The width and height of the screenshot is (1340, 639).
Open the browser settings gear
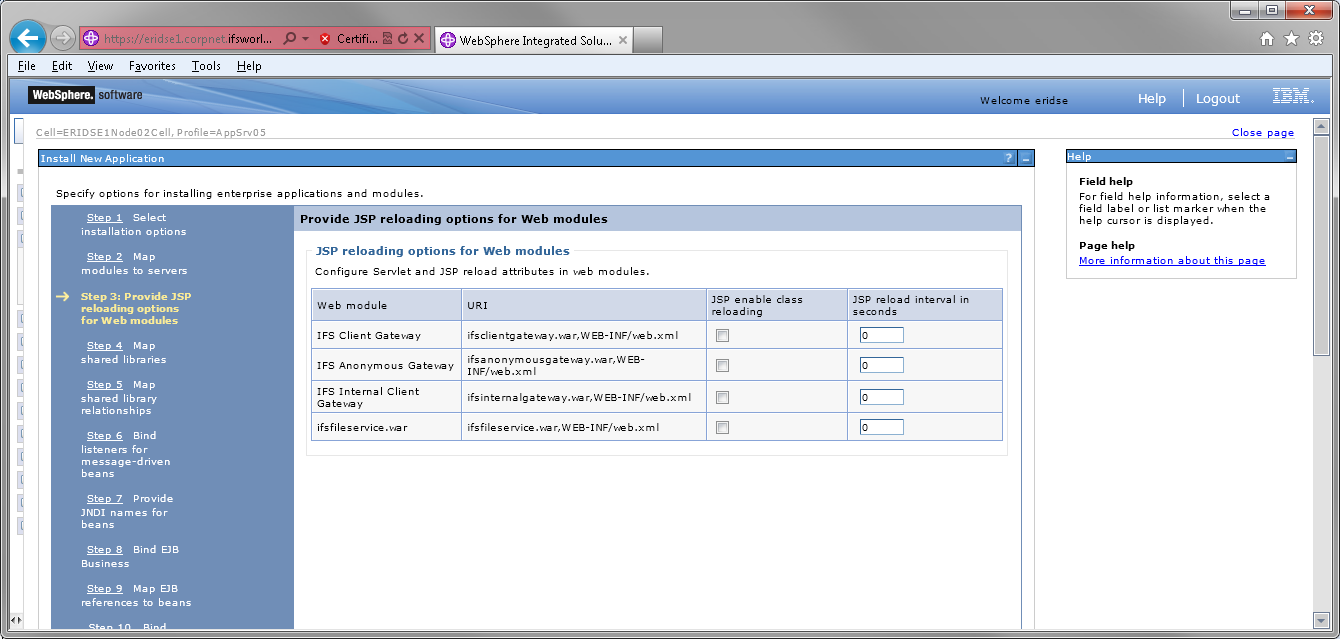(x=1315, y=39)
